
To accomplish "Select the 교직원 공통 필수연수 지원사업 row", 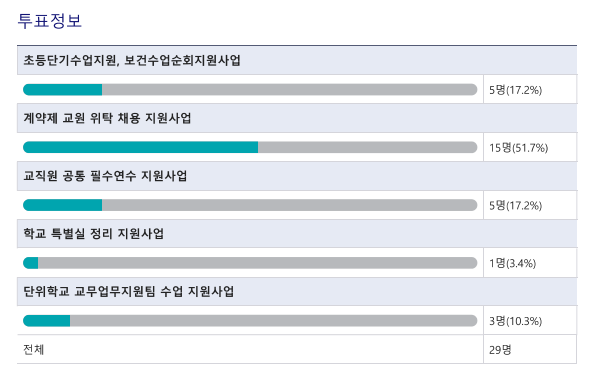I will pyautogui.click(x=297, y=176).
